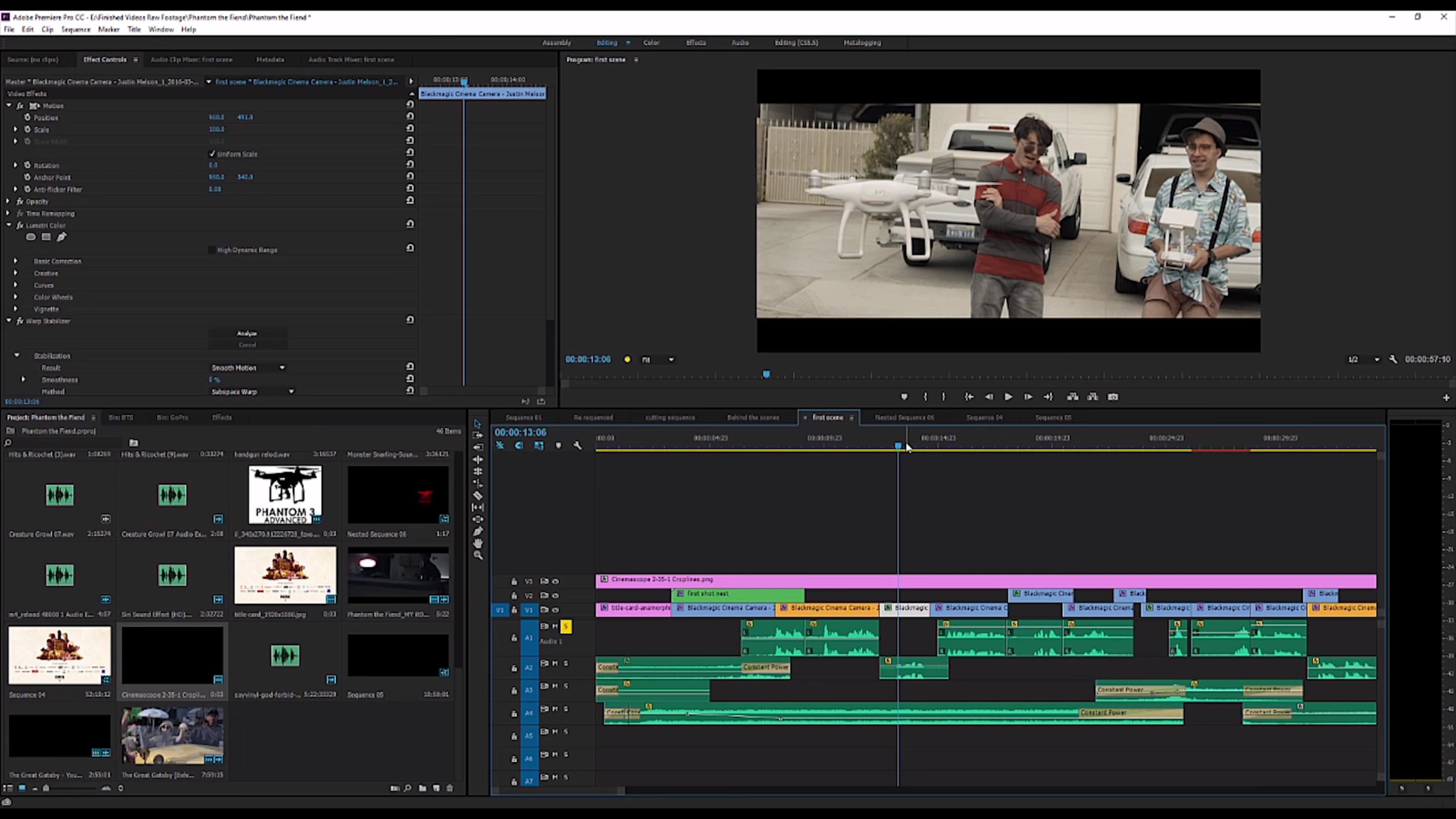Image resolution: width=1456 pixels, height=819 pixels.
Task: Enable the High Dynamic Range checkbox
Action: pos(212,250)
